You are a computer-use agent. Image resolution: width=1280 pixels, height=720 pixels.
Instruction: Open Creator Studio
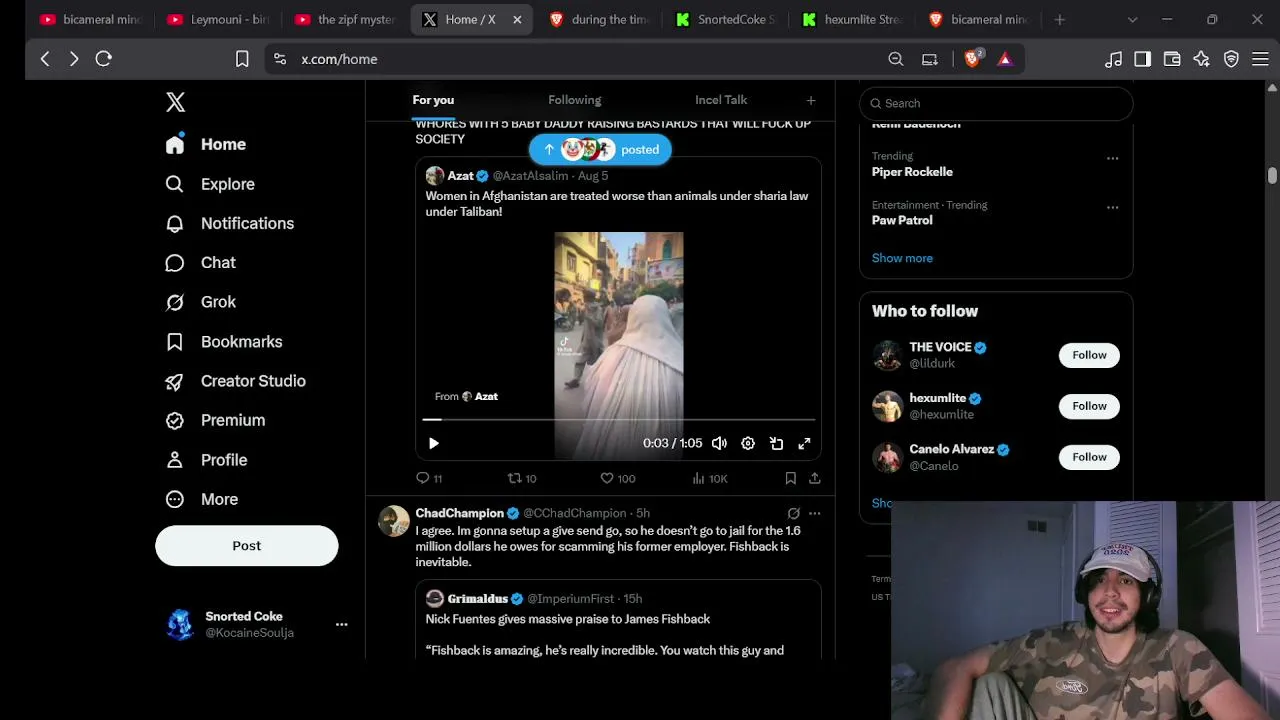pos(236,381)
